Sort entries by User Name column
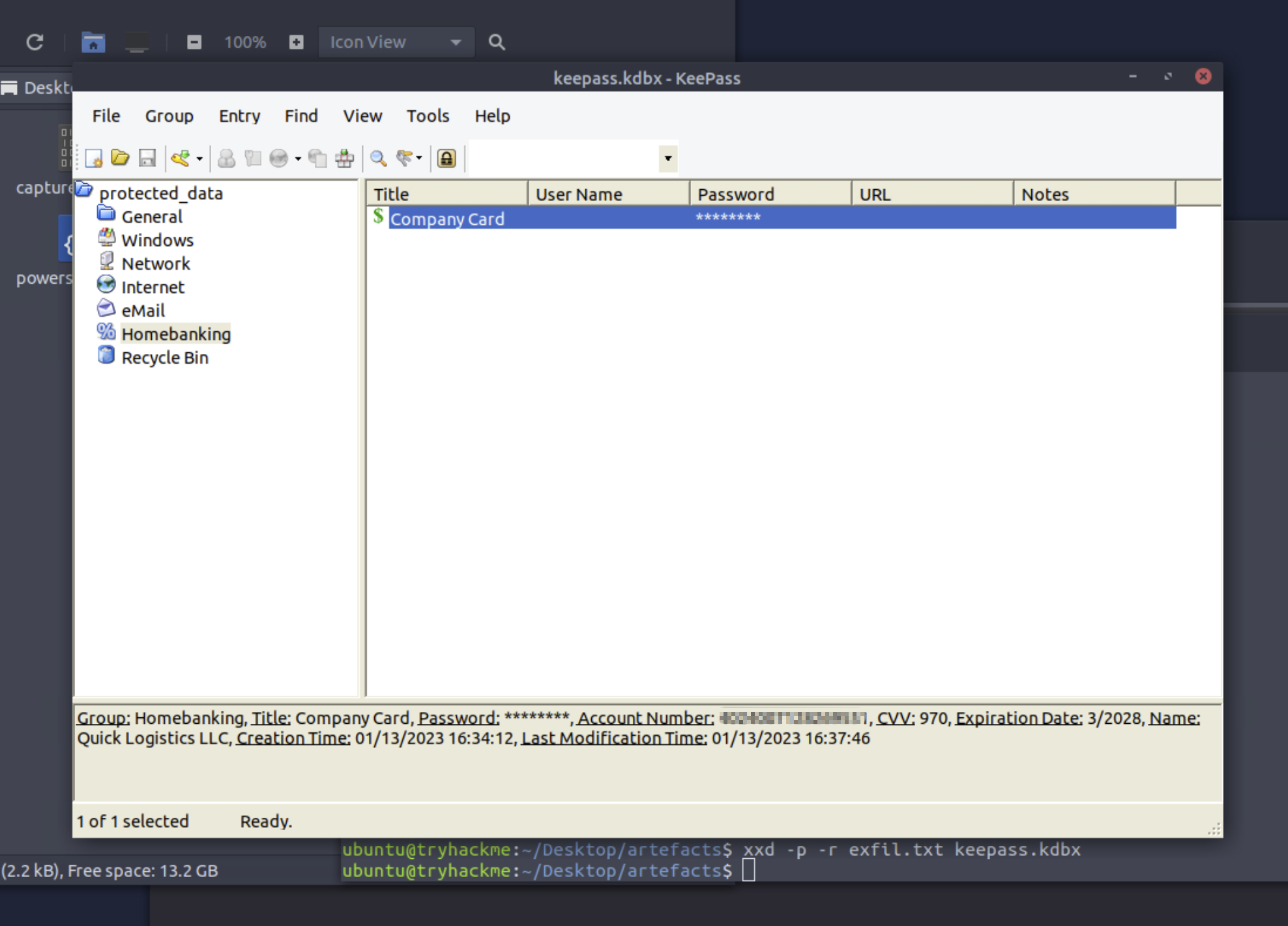This screenshot has width=1288, height=926. tap(609, 194)
